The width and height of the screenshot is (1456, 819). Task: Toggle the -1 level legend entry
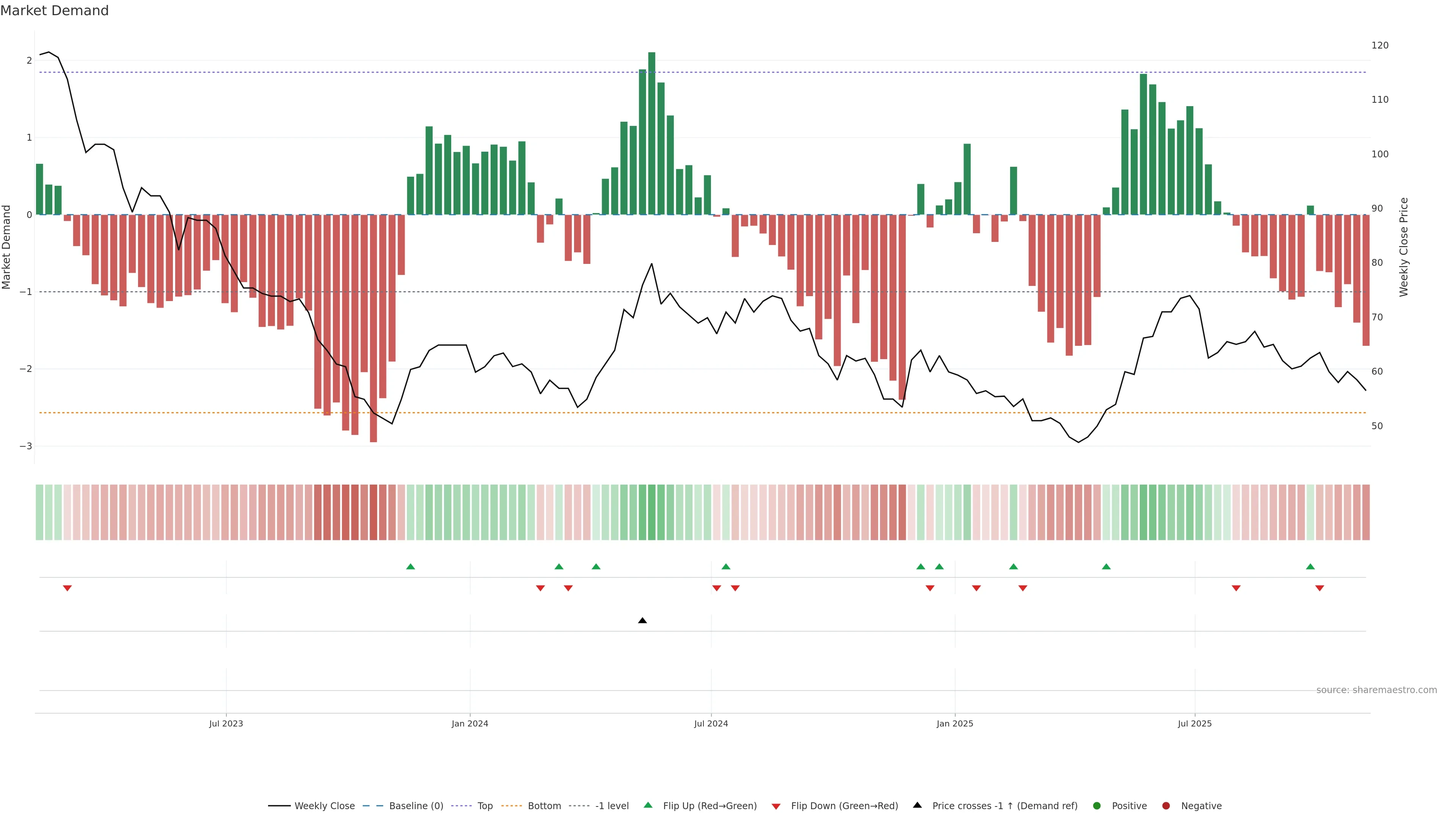[612, 806]
